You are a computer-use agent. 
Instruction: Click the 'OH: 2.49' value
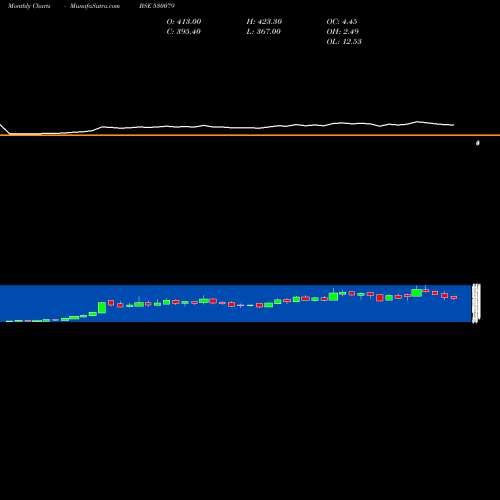coord(342,32)
